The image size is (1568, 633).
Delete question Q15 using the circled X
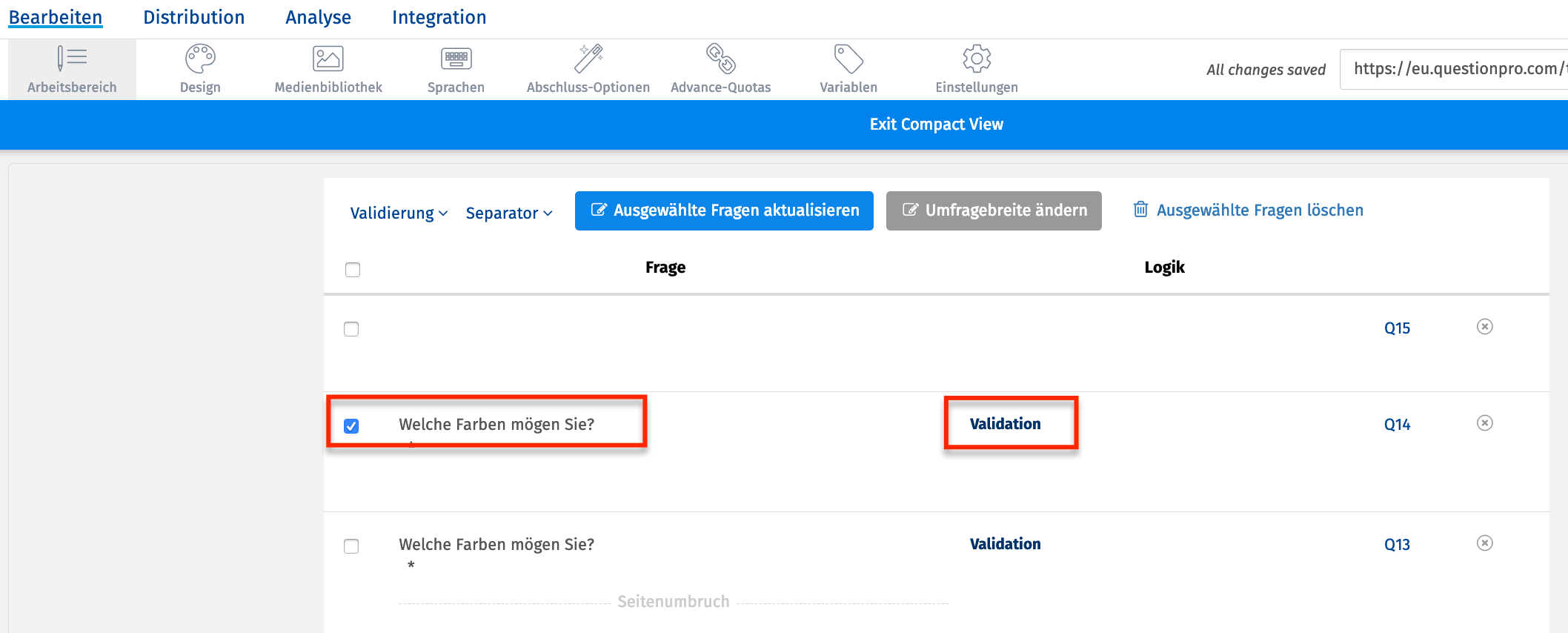tap(1484, 327)
